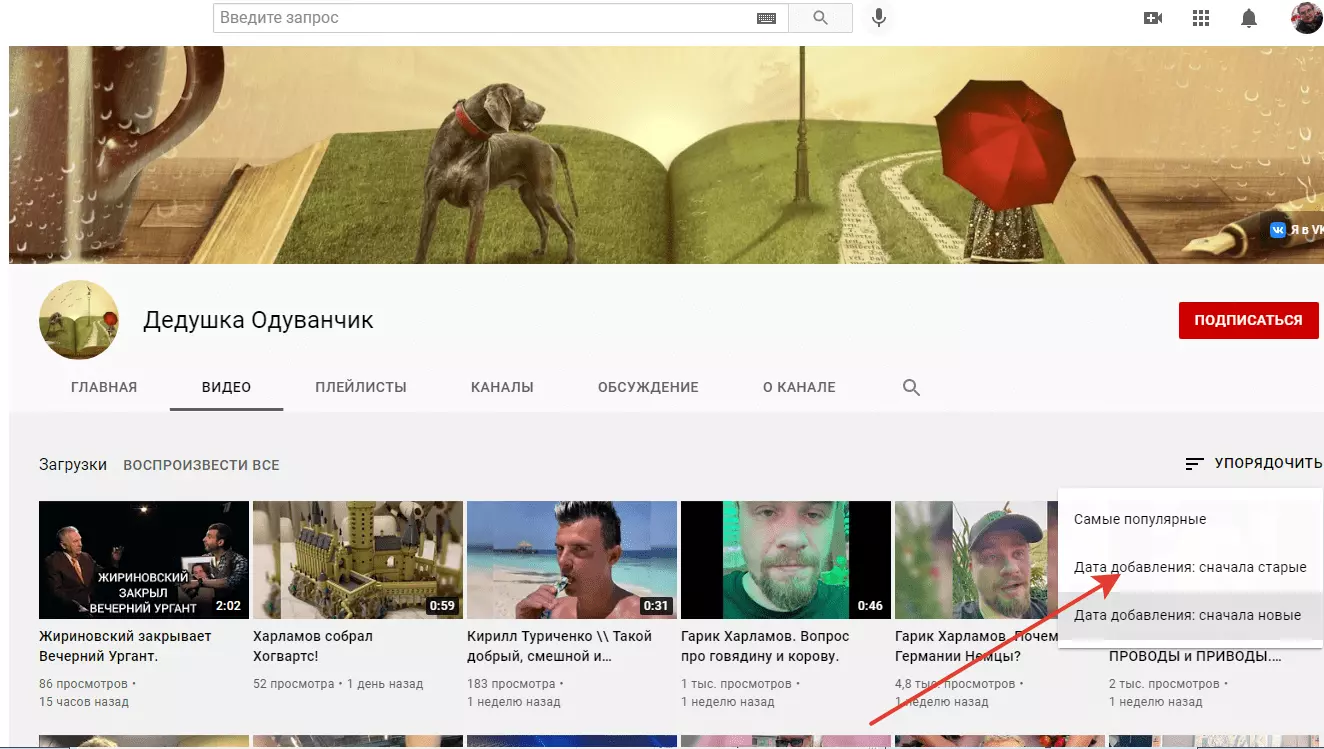Screen dimensions: 1324x749
Task: Open the Загрузки uploads dropdown label
Action: pos(73,465)
